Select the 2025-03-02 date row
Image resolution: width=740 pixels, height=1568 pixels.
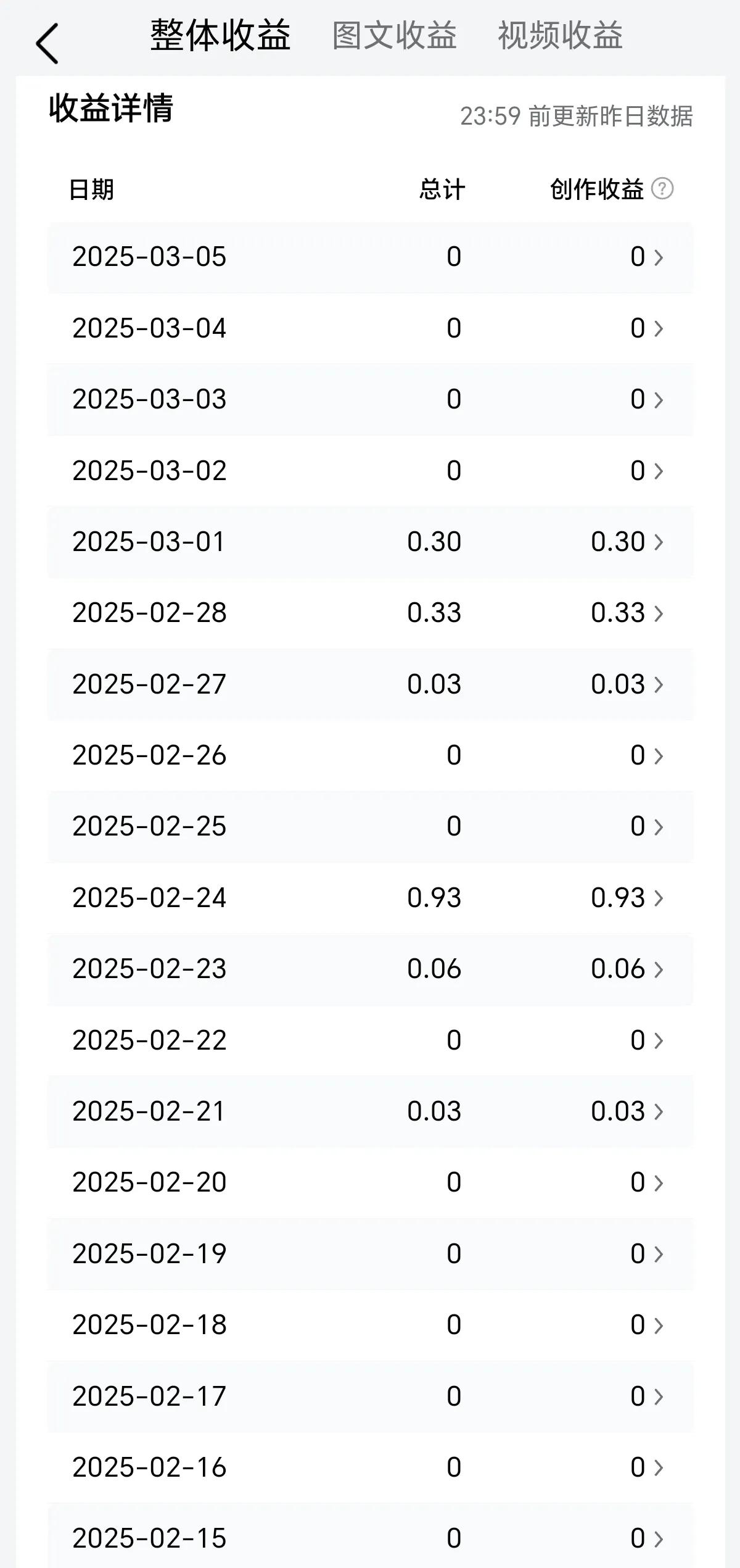click(x=370, y=471)
